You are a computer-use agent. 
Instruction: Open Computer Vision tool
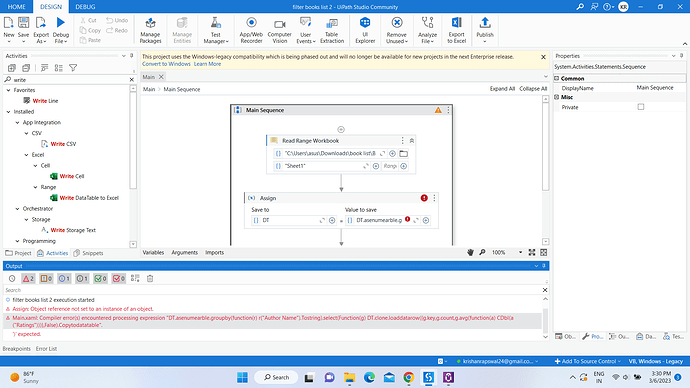[x=279, y=30]
